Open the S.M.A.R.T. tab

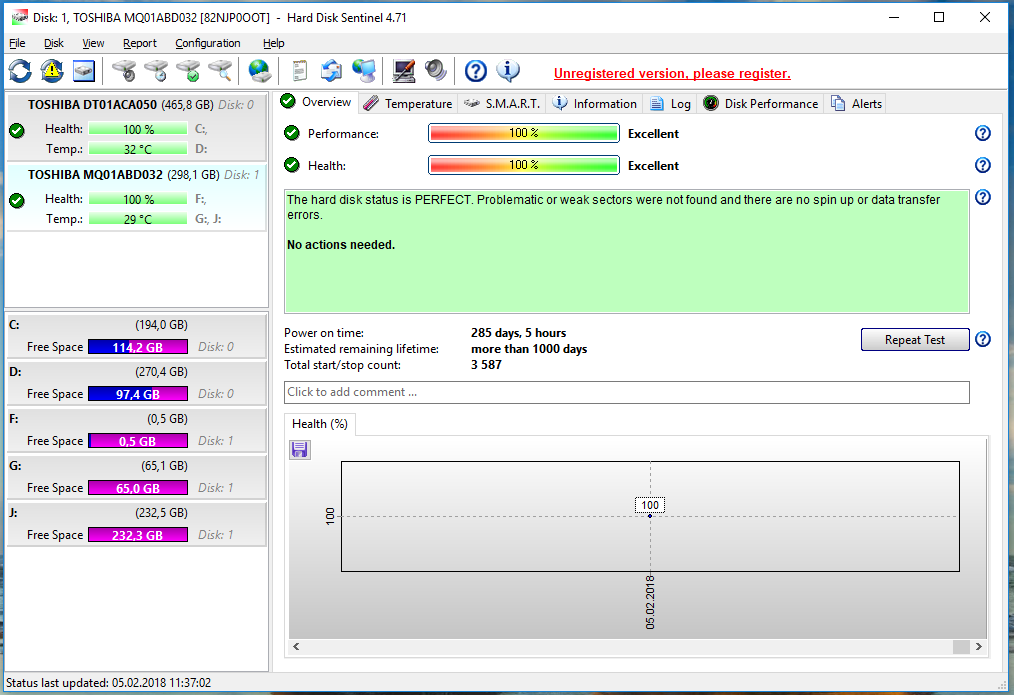click(x=502, y=103)
